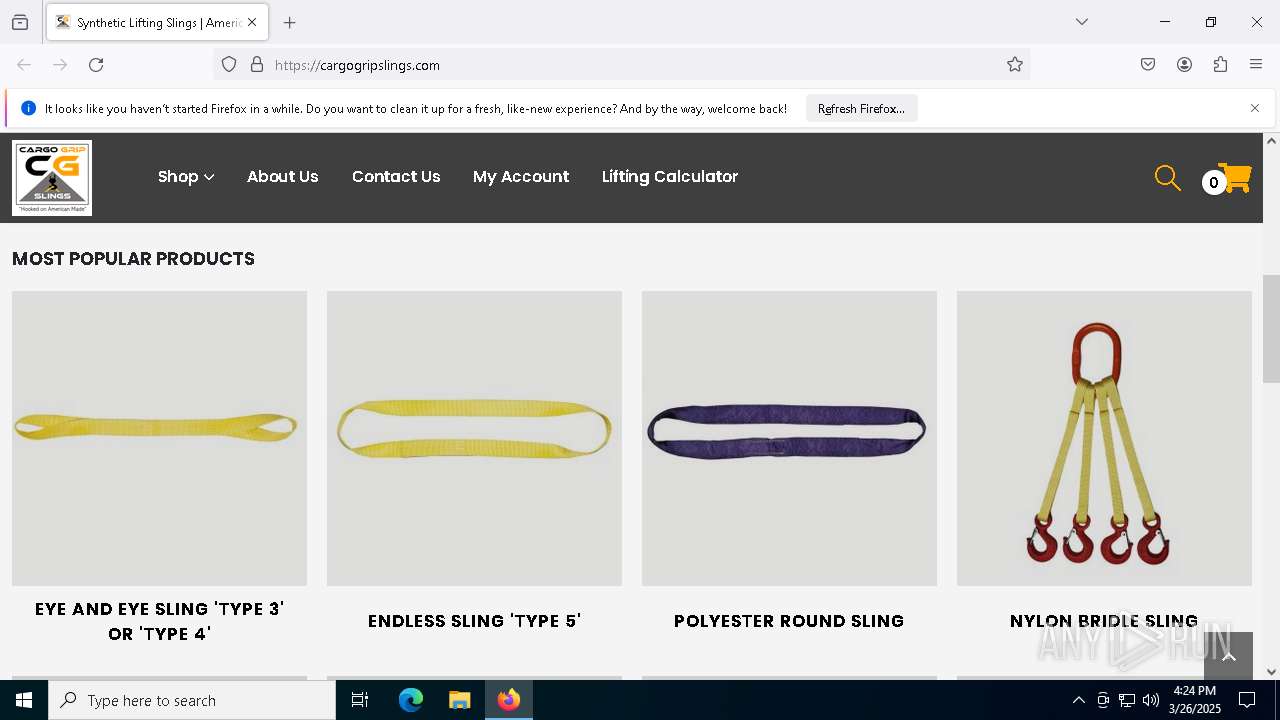
Task: Open the List all tabs chevron
Action: (1081, 22)
